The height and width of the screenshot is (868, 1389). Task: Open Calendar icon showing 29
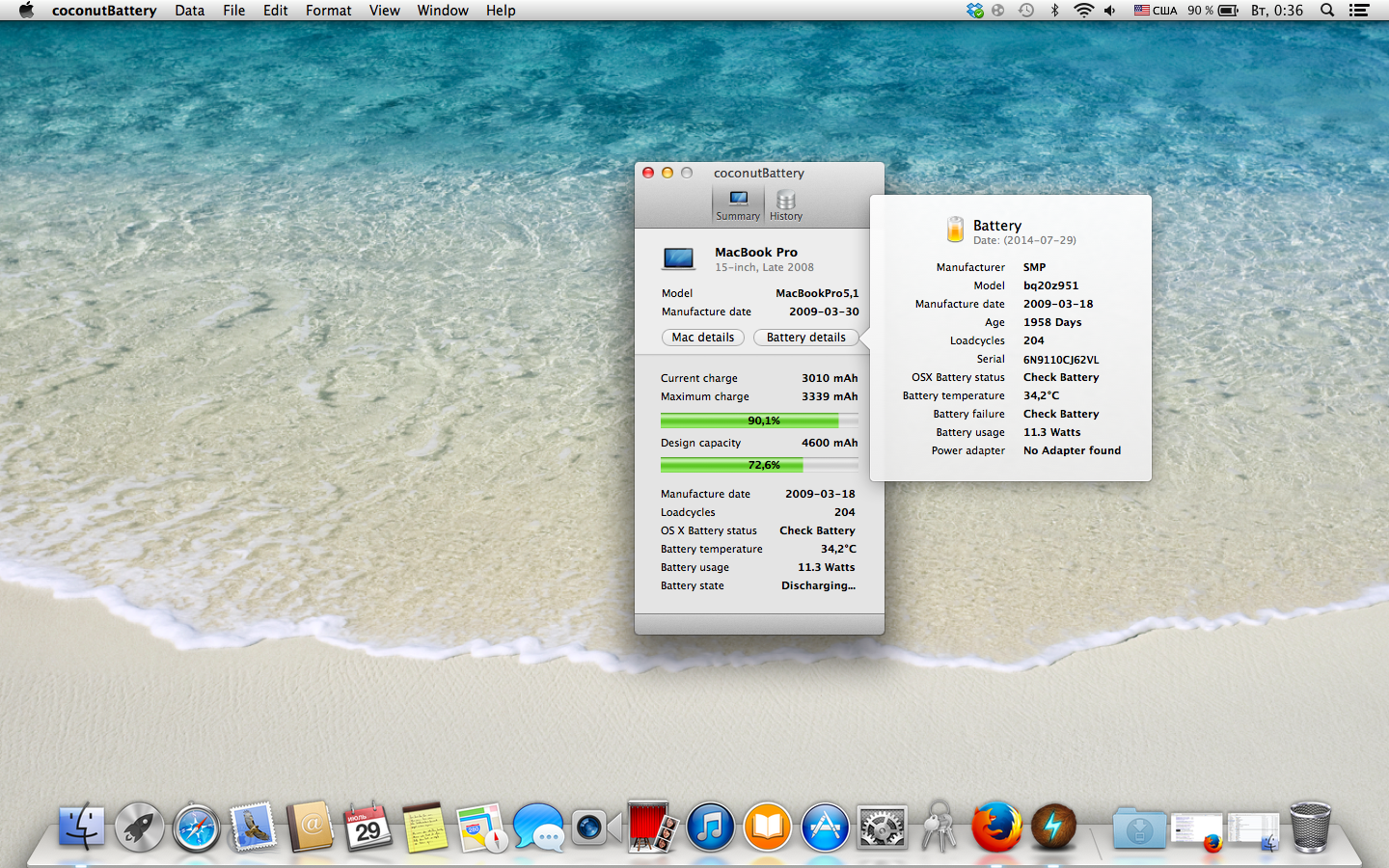coord(368,827)
